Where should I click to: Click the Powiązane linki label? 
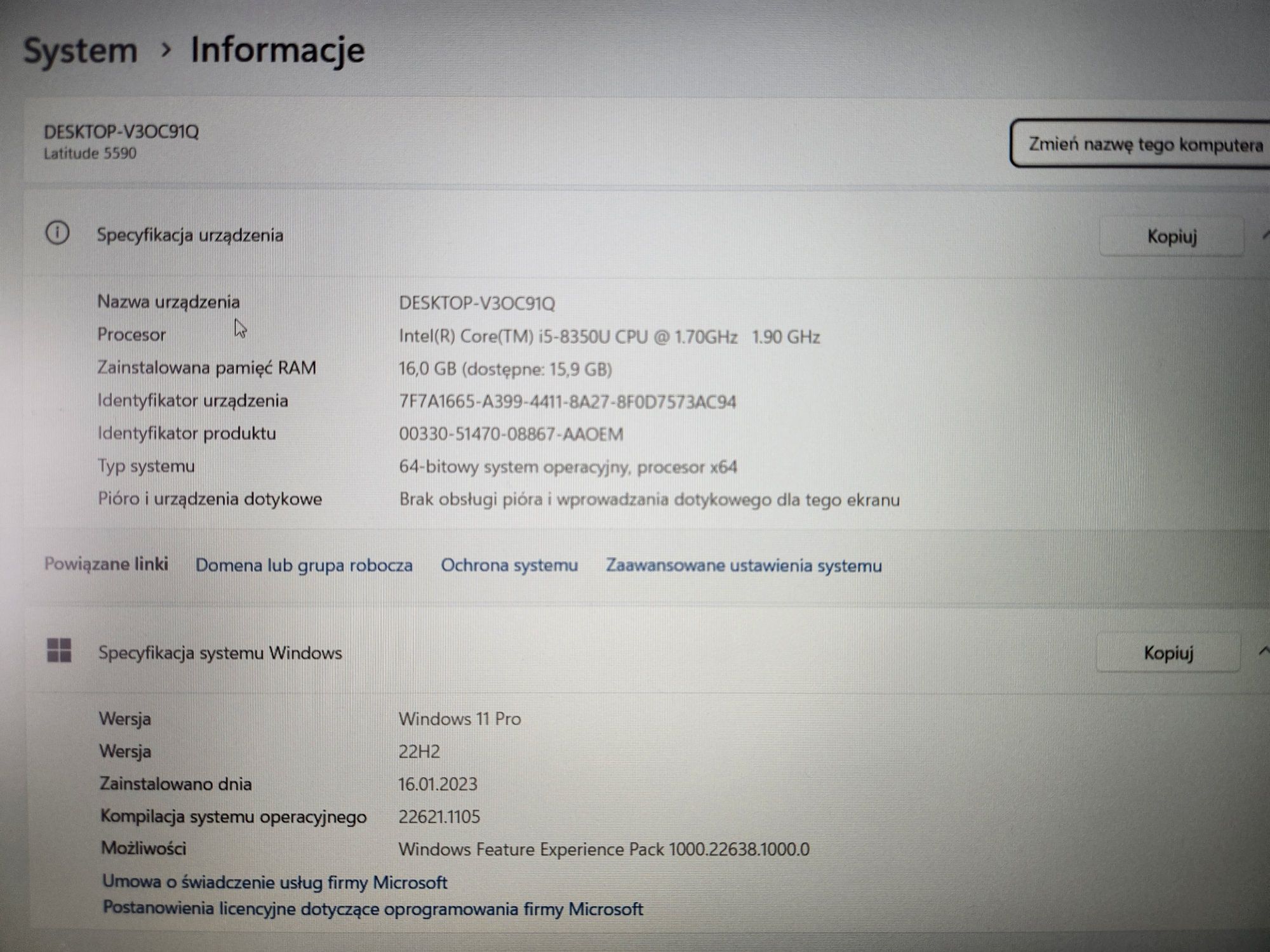[106, 564]
